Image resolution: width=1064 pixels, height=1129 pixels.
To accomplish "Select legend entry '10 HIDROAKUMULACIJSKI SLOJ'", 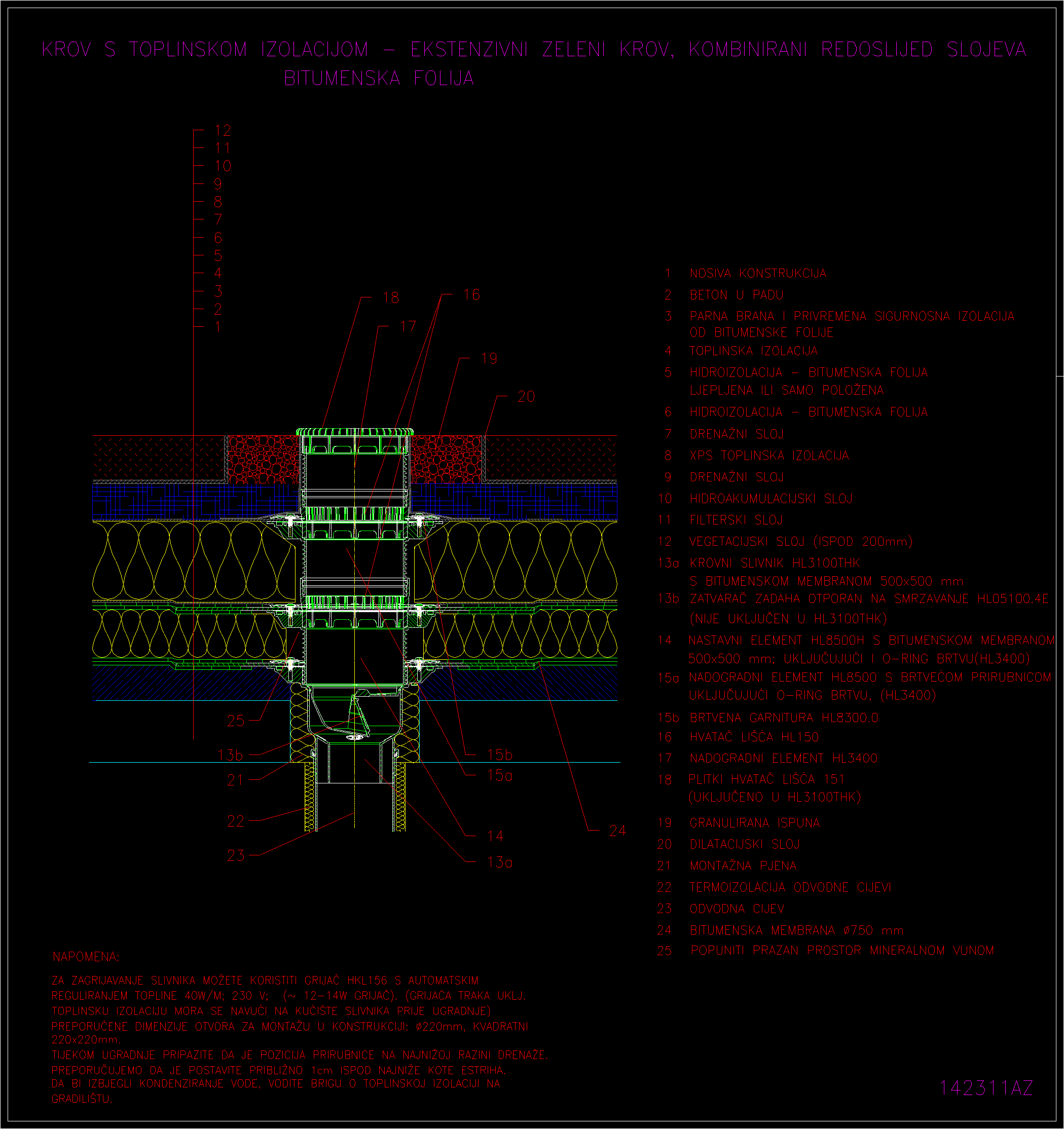I will point(755,499).
